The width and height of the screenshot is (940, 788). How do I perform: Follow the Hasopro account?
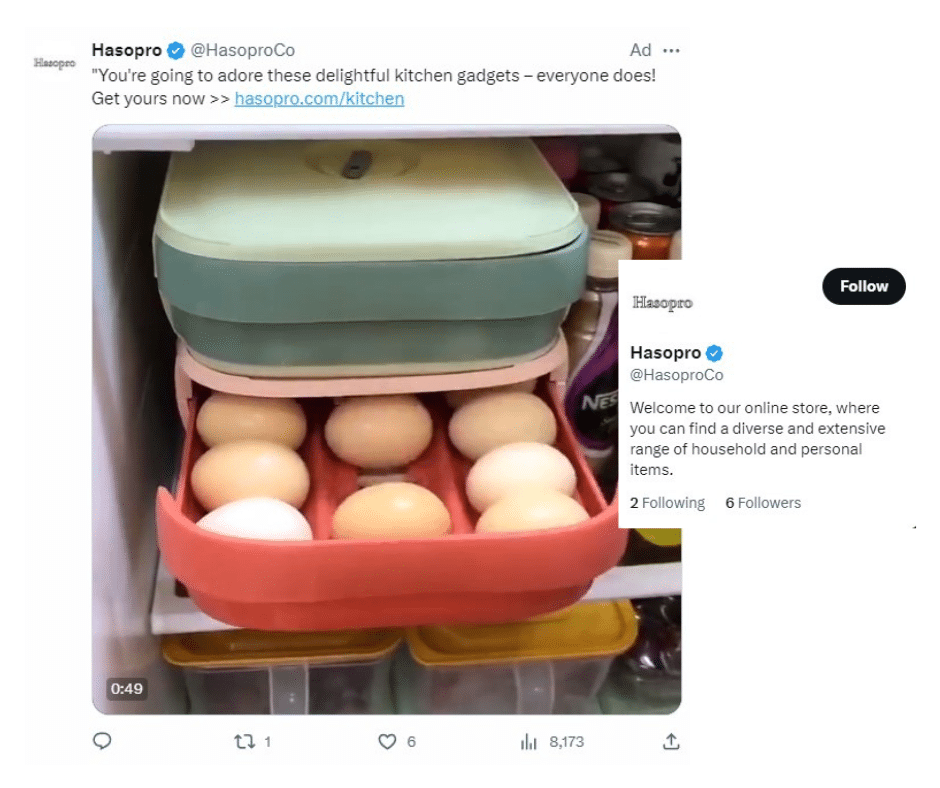pyautogui.click(x=863, y=286)
